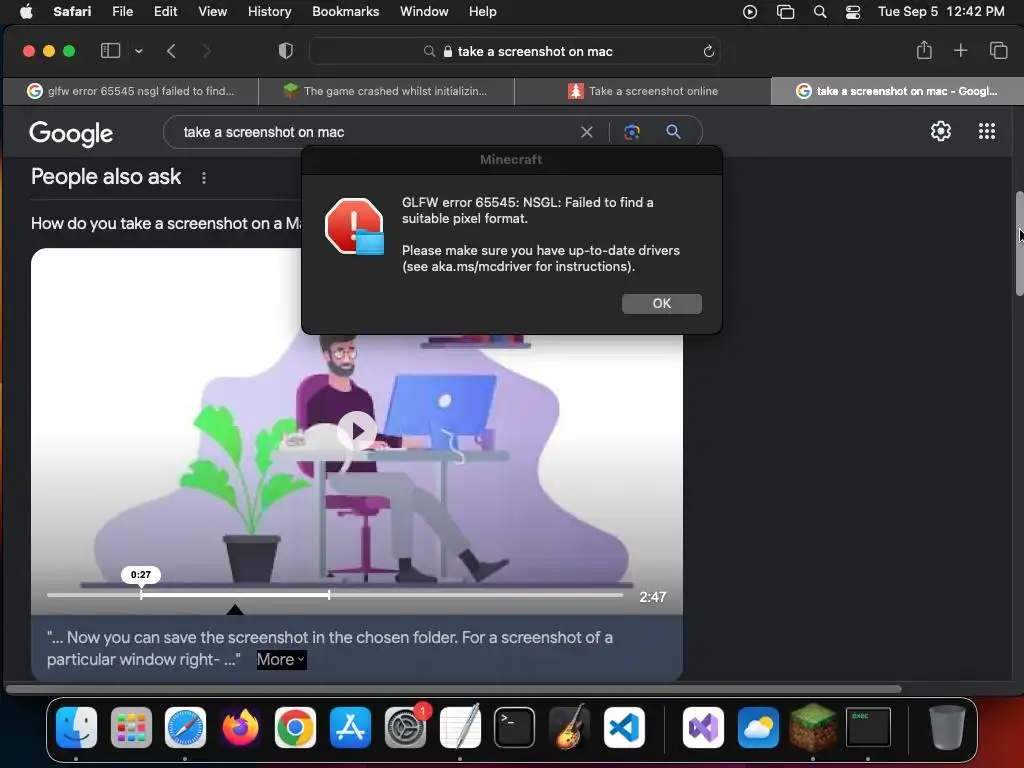Open TextEdit from the Dock
The image size is (1024, 768).
[460, 727]
